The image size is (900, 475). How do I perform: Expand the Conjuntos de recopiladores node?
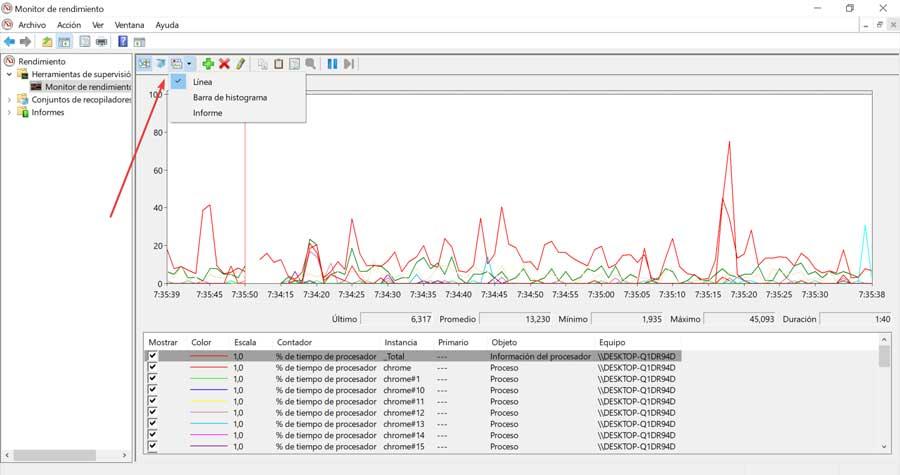(9, 99)
